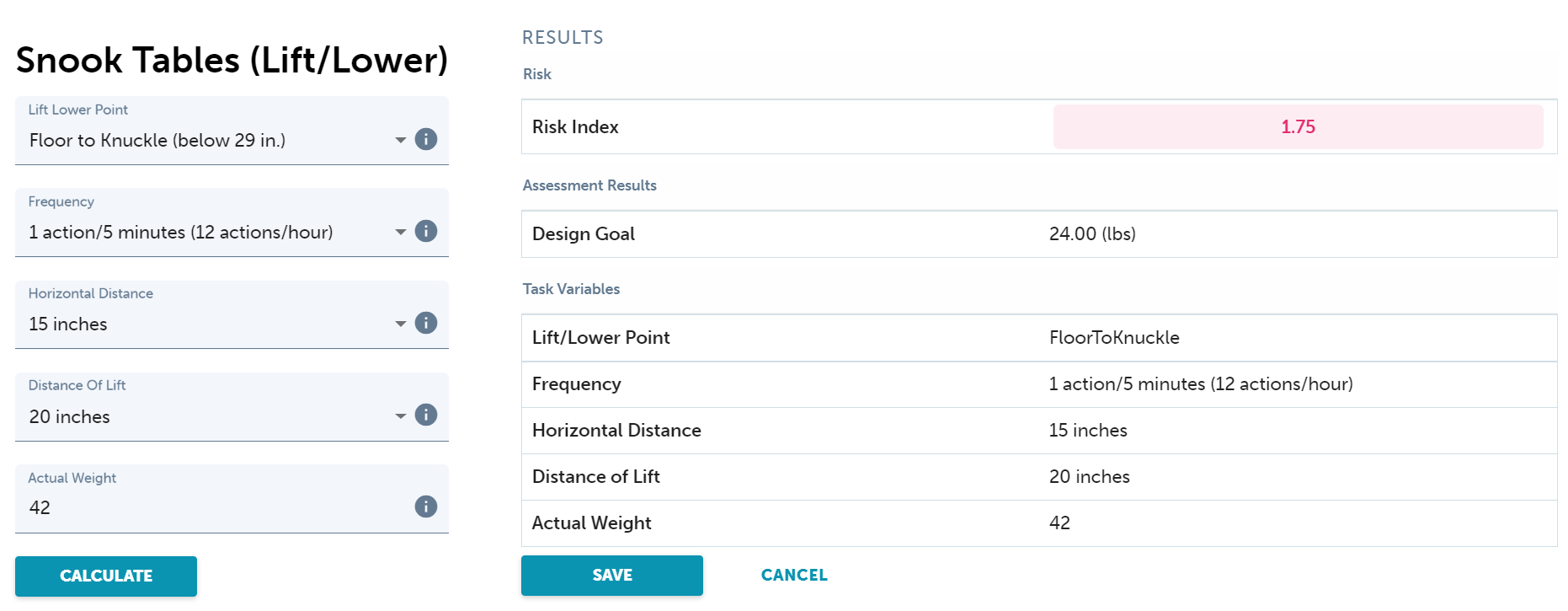Click the Actual Weight info icon
Viewport: 1568px width, 611px height.
click(426, 506)
